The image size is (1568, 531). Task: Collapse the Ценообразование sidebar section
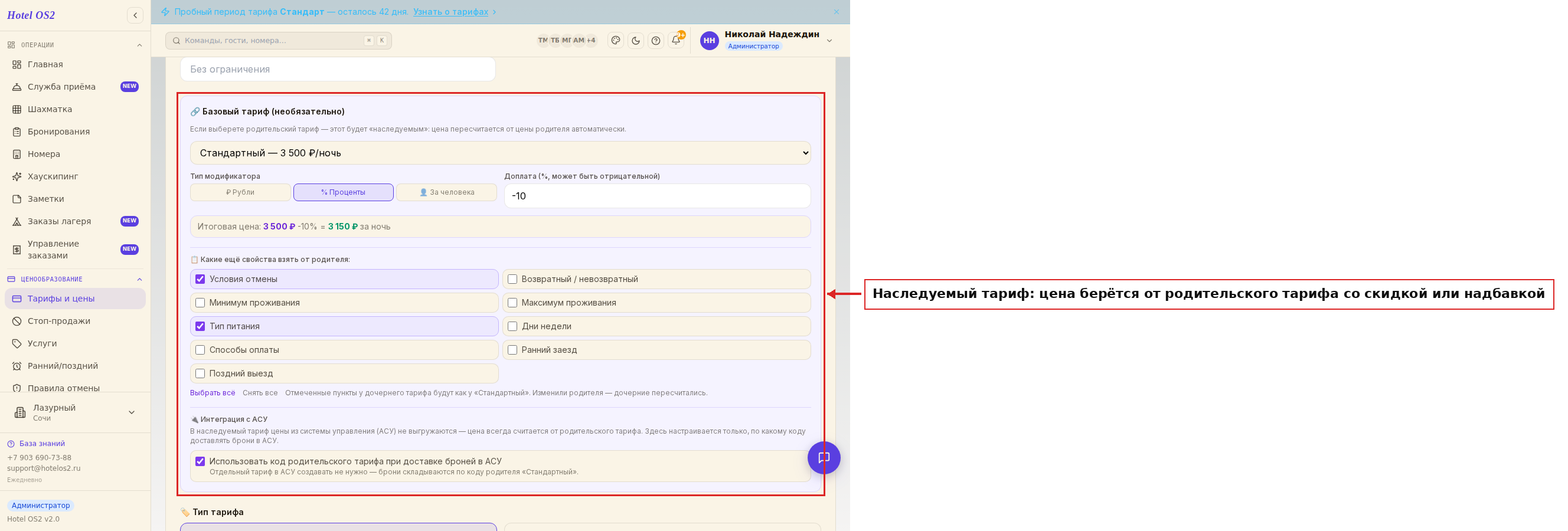[139, 279]
